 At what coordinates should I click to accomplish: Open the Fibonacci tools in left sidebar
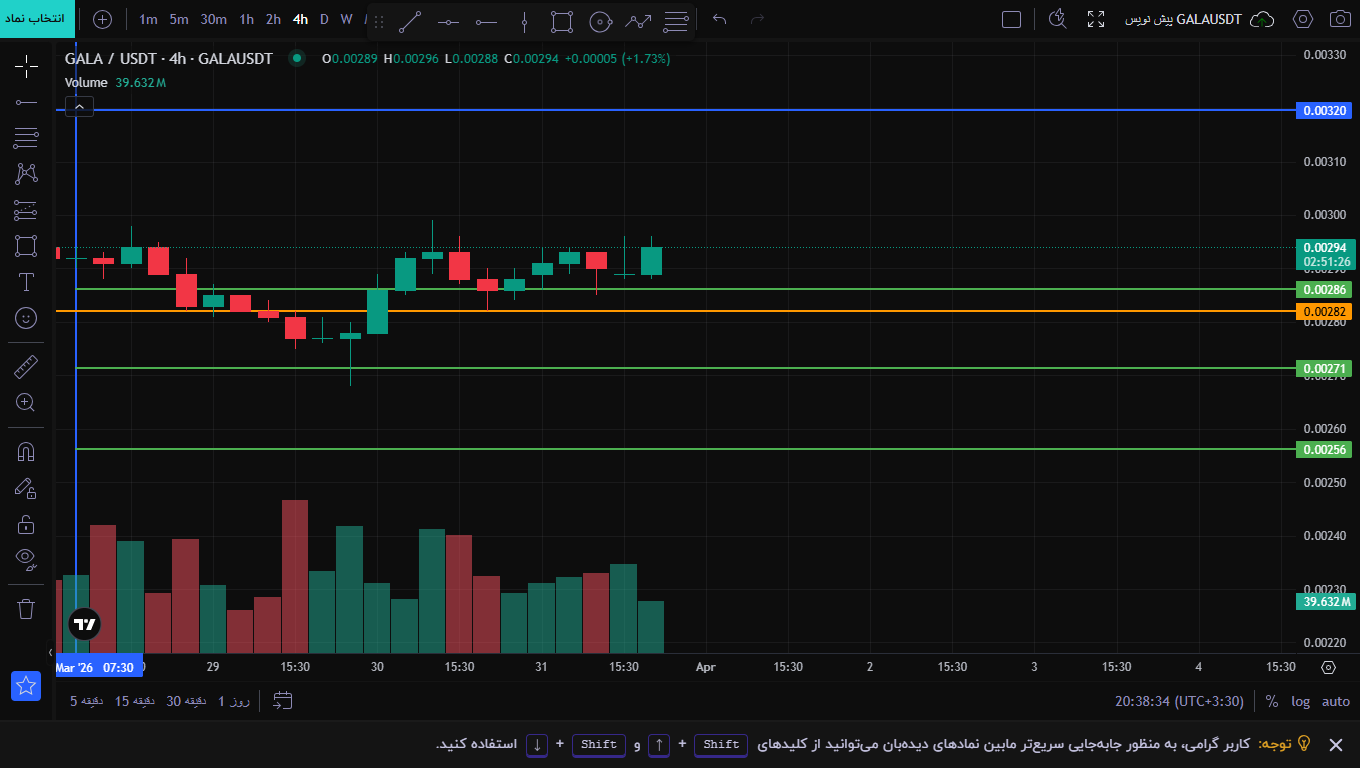[x=26, y=138]
